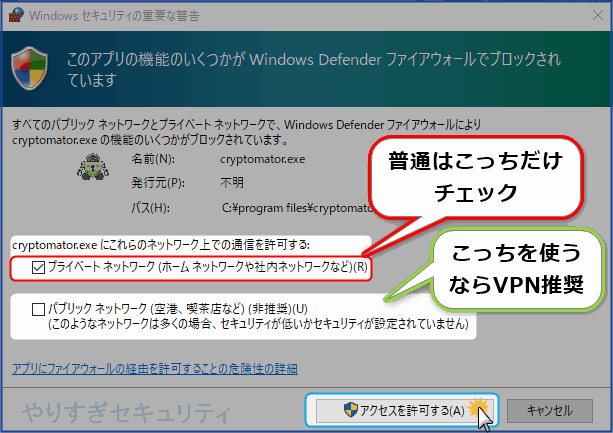The height and width of the screenshot is (433, 613).
Task: Click the publisher value 不明
Action: click(232, 183)
